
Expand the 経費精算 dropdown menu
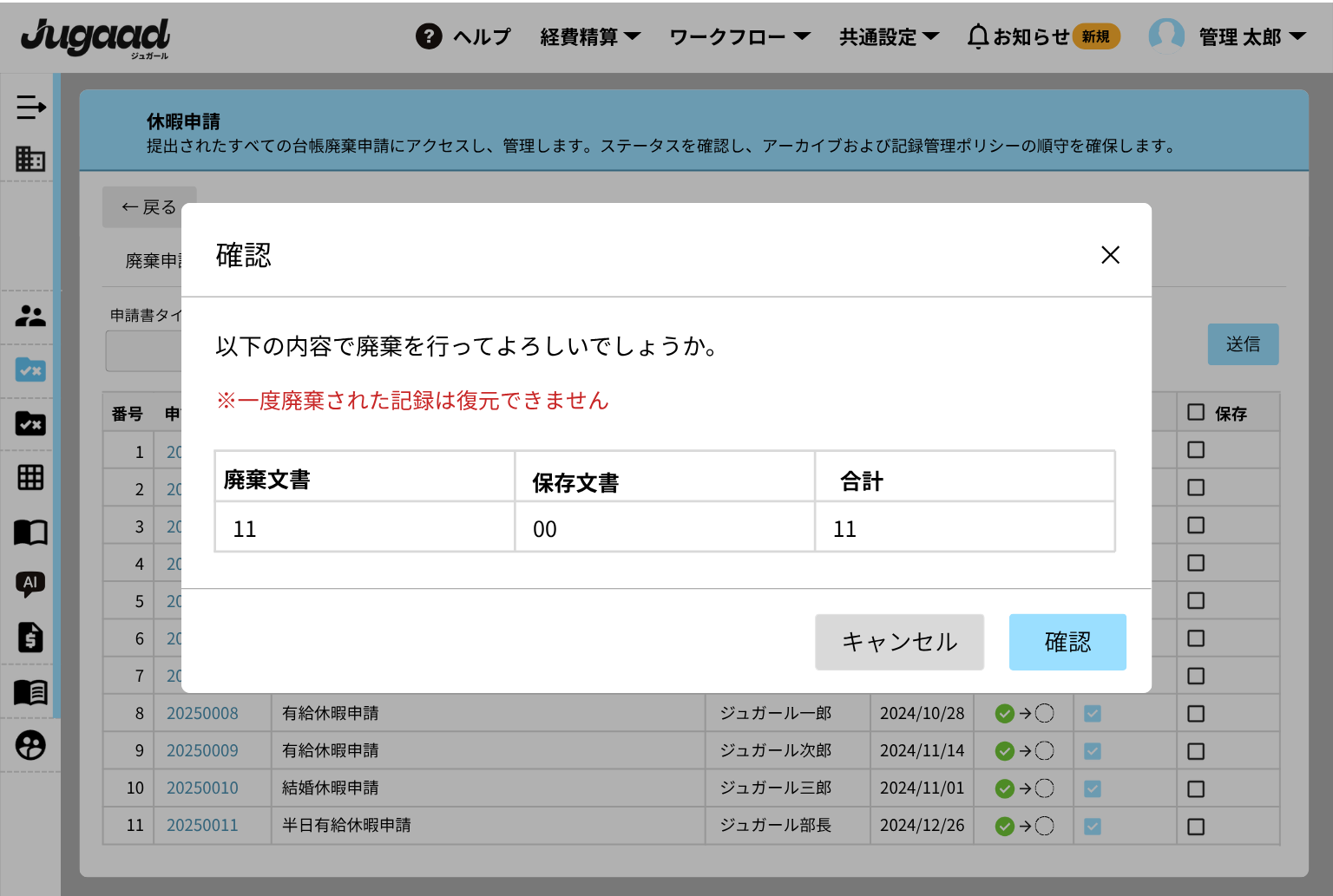pyautogui.click(x=590, y=36)
